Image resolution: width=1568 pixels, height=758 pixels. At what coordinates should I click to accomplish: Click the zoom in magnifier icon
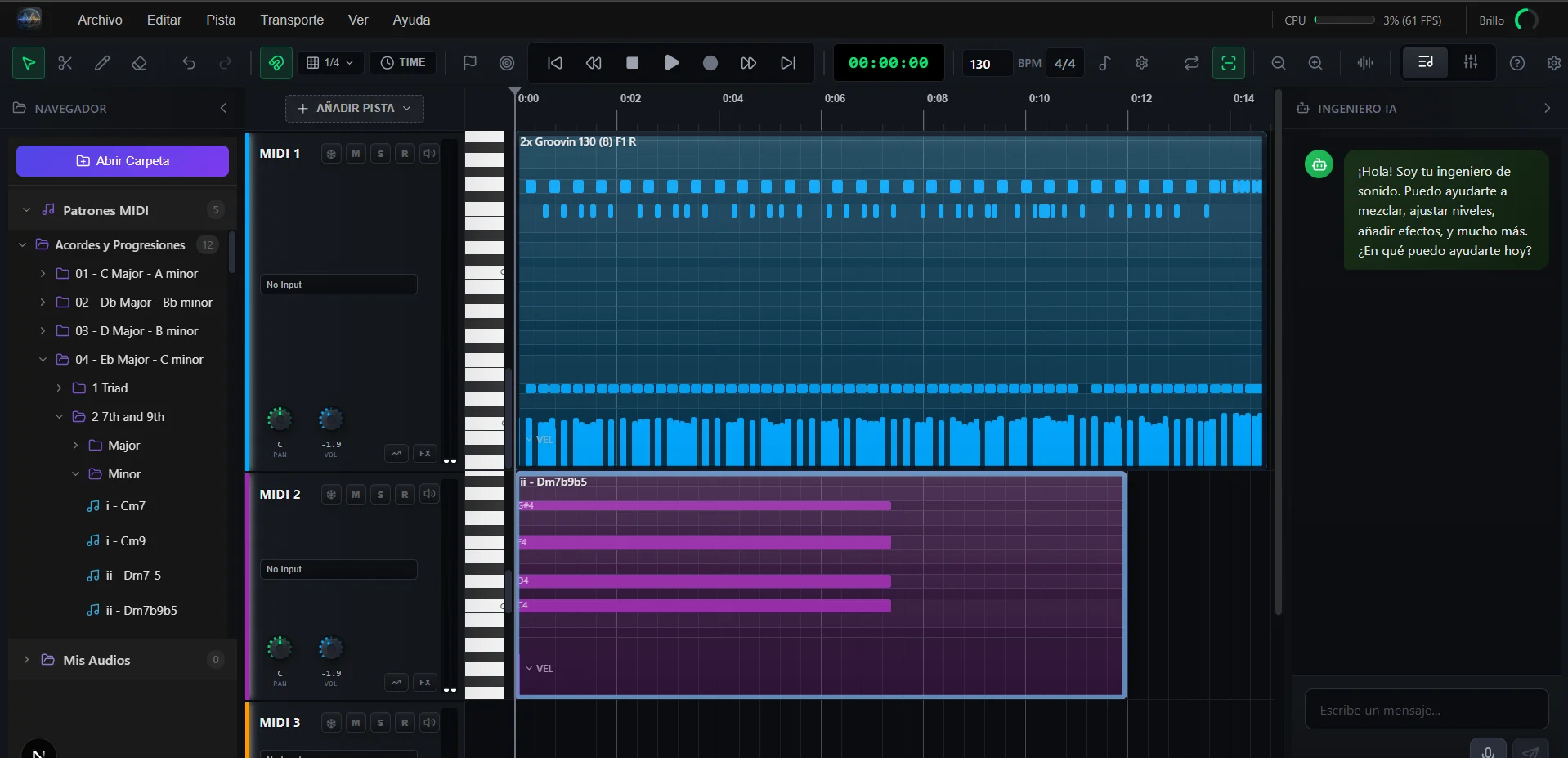(x=1315, y=63)
